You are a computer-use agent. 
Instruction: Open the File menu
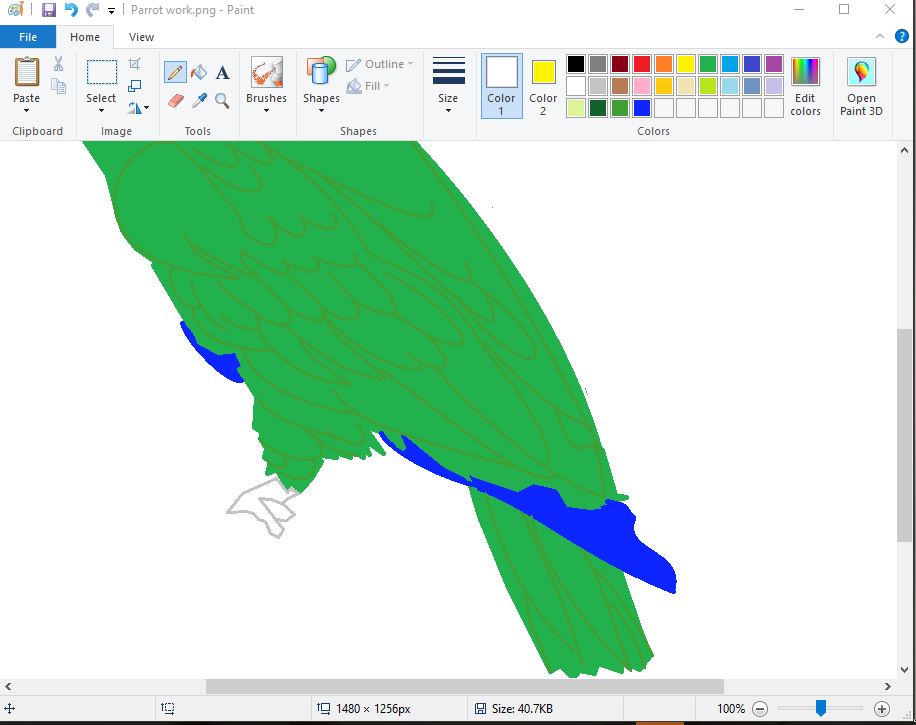[28, 37]
